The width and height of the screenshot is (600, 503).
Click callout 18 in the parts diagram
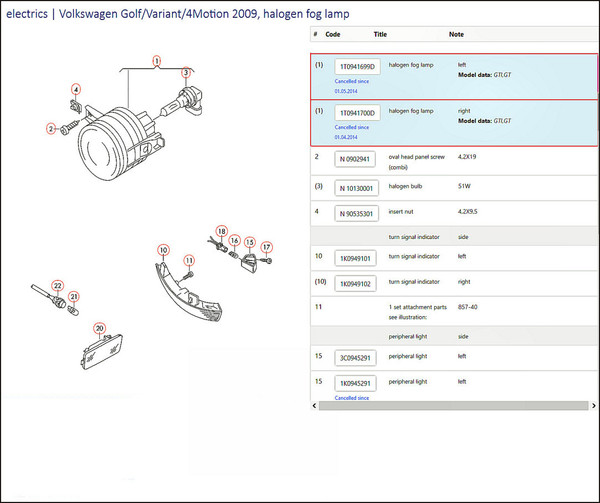[x=222, y=231]
